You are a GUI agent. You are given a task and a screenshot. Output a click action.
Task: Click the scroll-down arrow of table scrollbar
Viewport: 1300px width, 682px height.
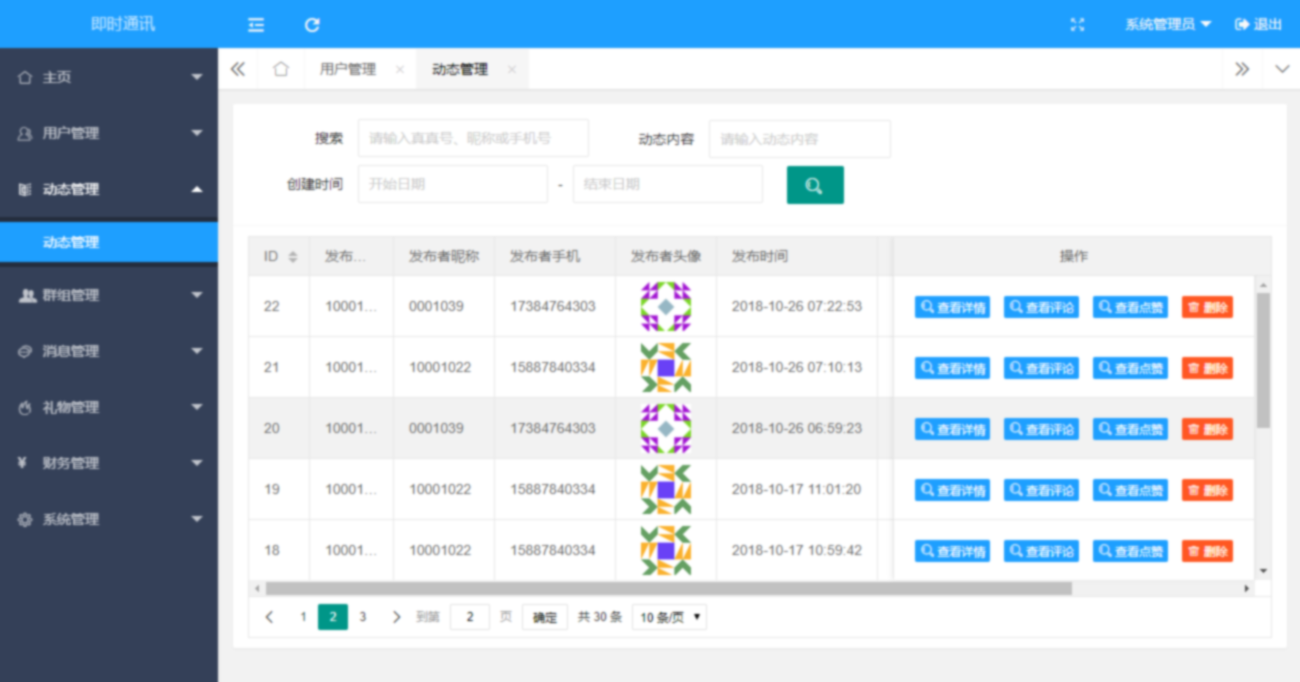click(1263, 571)
